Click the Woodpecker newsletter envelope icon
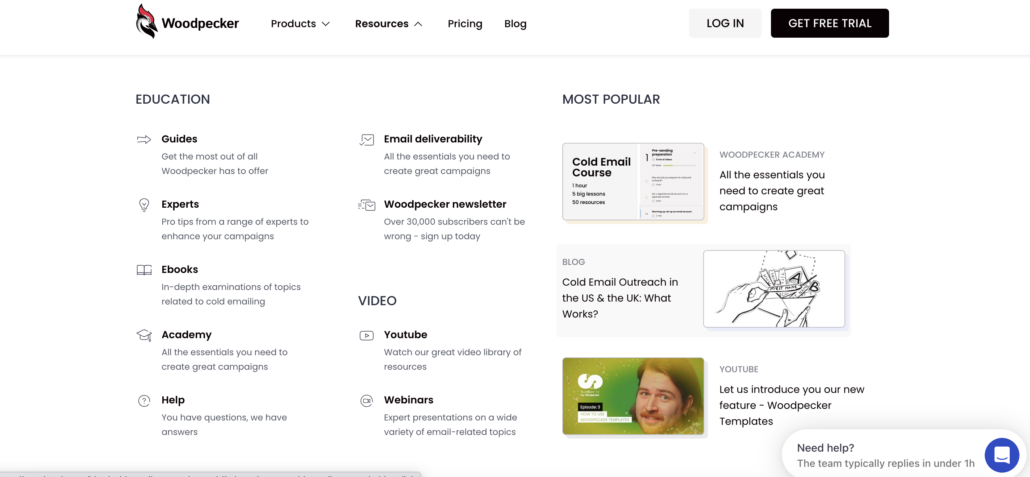The width and height of the screenshot is (1030, 477). 367,205
